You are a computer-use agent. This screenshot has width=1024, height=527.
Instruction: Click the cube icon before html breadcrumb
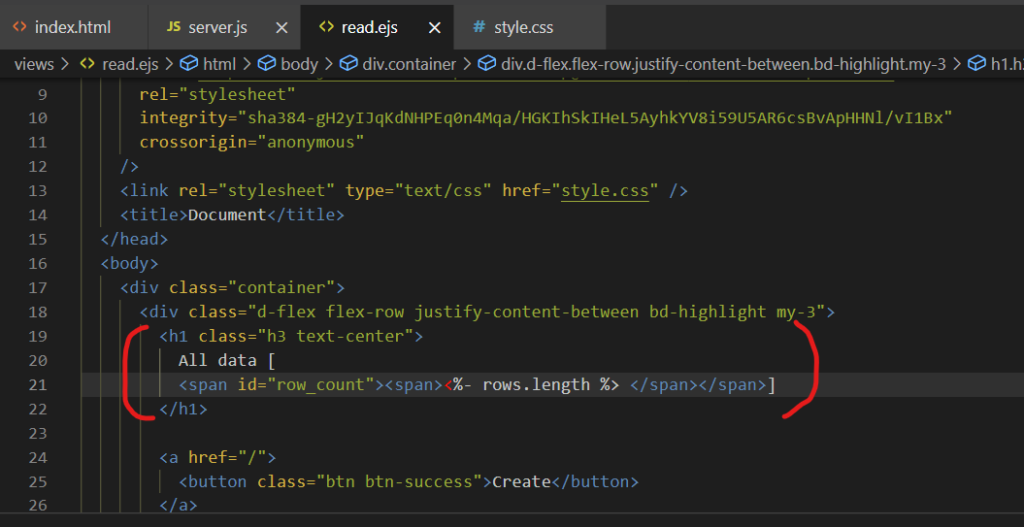coord(189,64)
